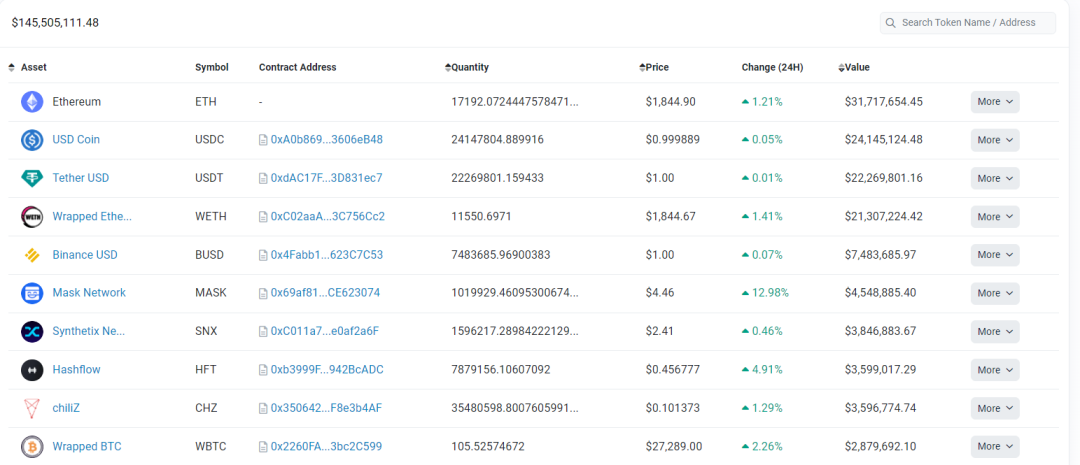
Task: Open the Synthetix Ne... asset link
Action: coord(89,331)
